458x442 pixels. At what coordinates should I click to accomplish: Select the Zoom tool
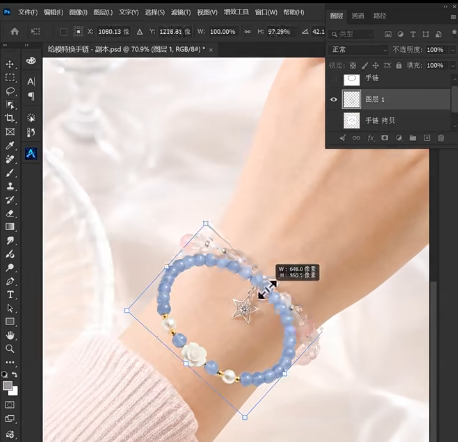click(x=10, y=349)
